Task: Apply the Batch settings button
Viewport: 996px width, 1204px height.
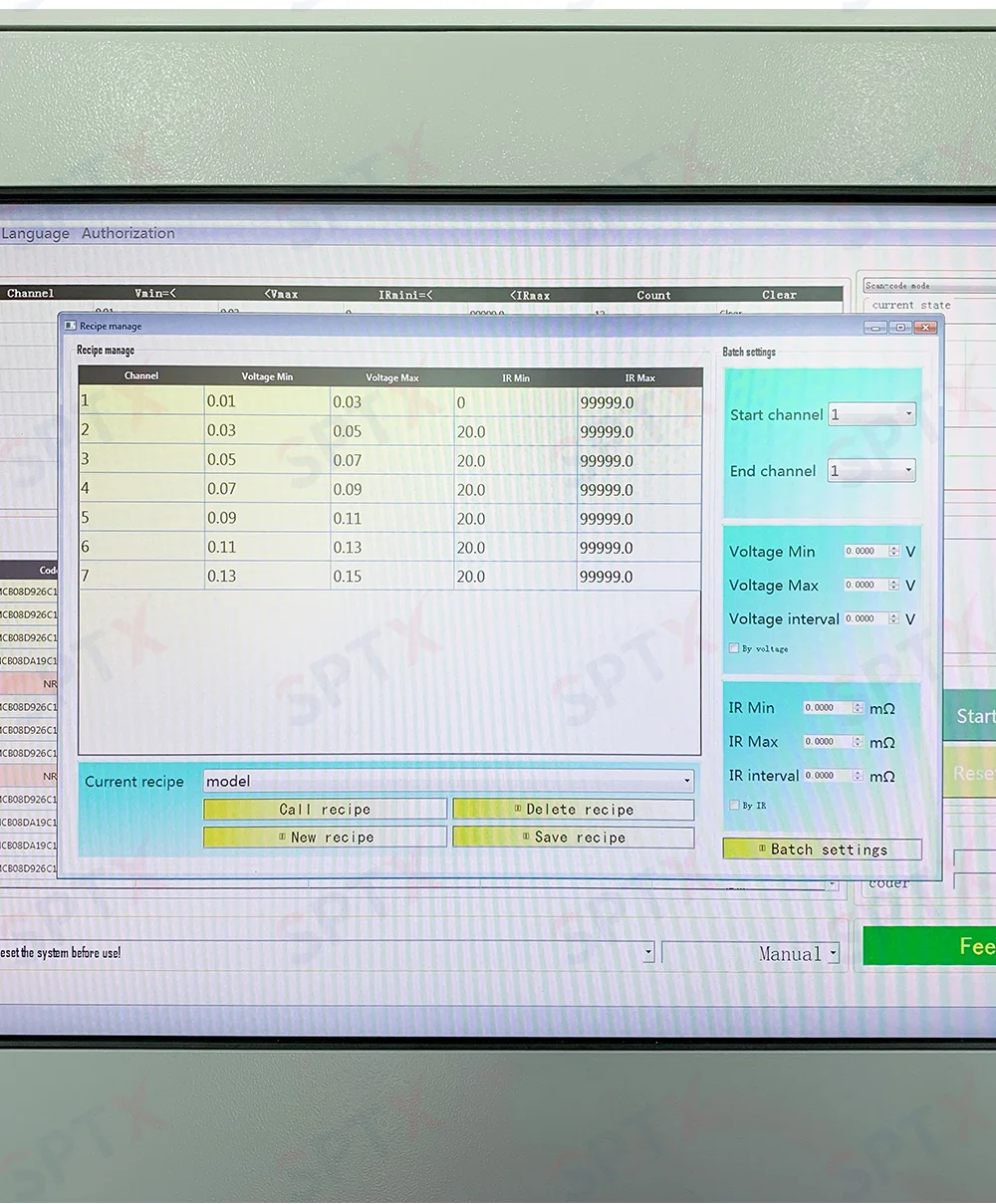Action: 822,849
